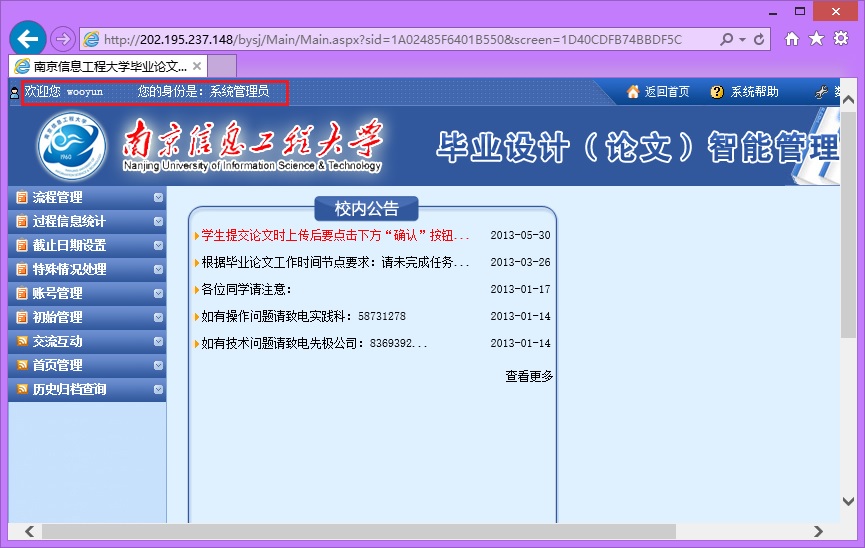This screenshot has width=865, height=548.
Task: Select the 南京信息工程大学毕业论文 browser tab
Action: (108, 66)
